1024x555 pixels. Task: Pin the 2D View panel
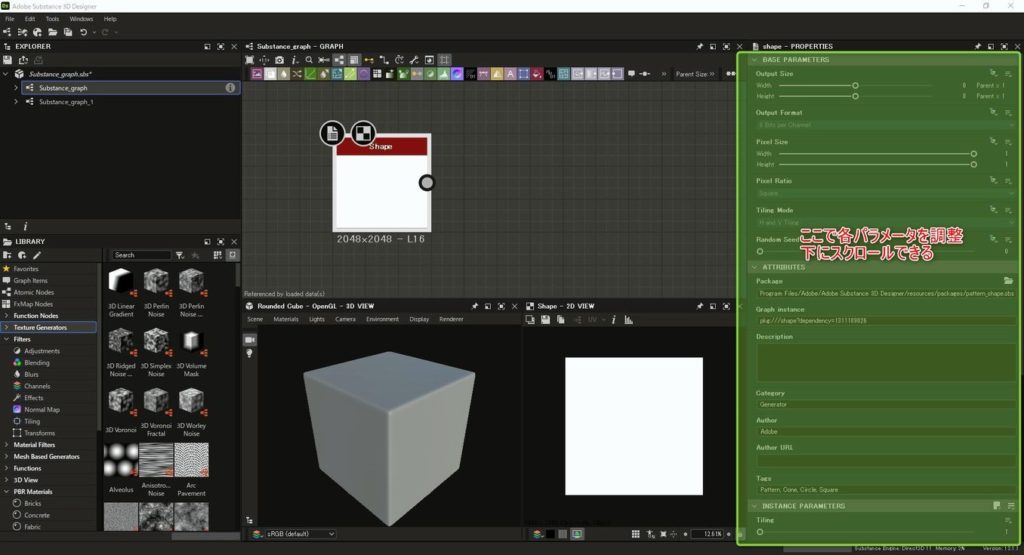point(699,306)
